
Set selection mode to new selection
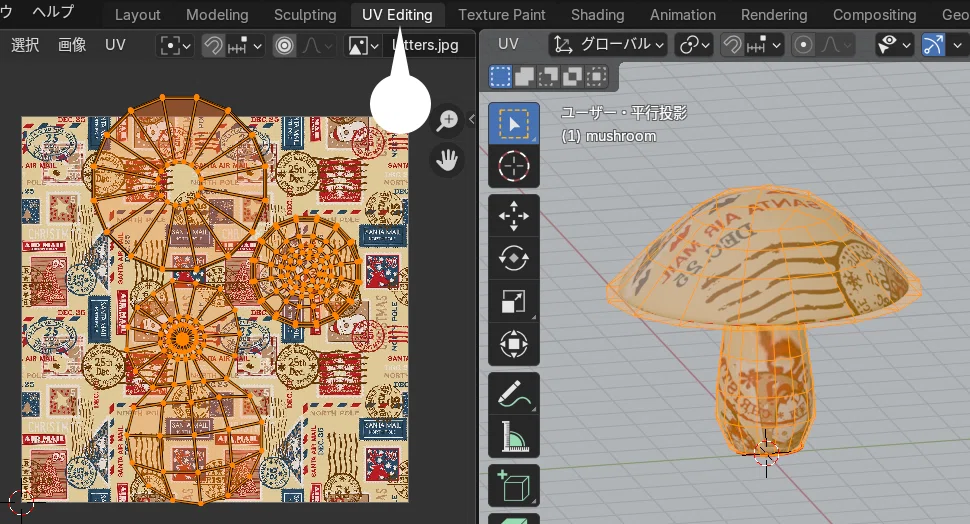pyautogui.click(x=500, y=76)
